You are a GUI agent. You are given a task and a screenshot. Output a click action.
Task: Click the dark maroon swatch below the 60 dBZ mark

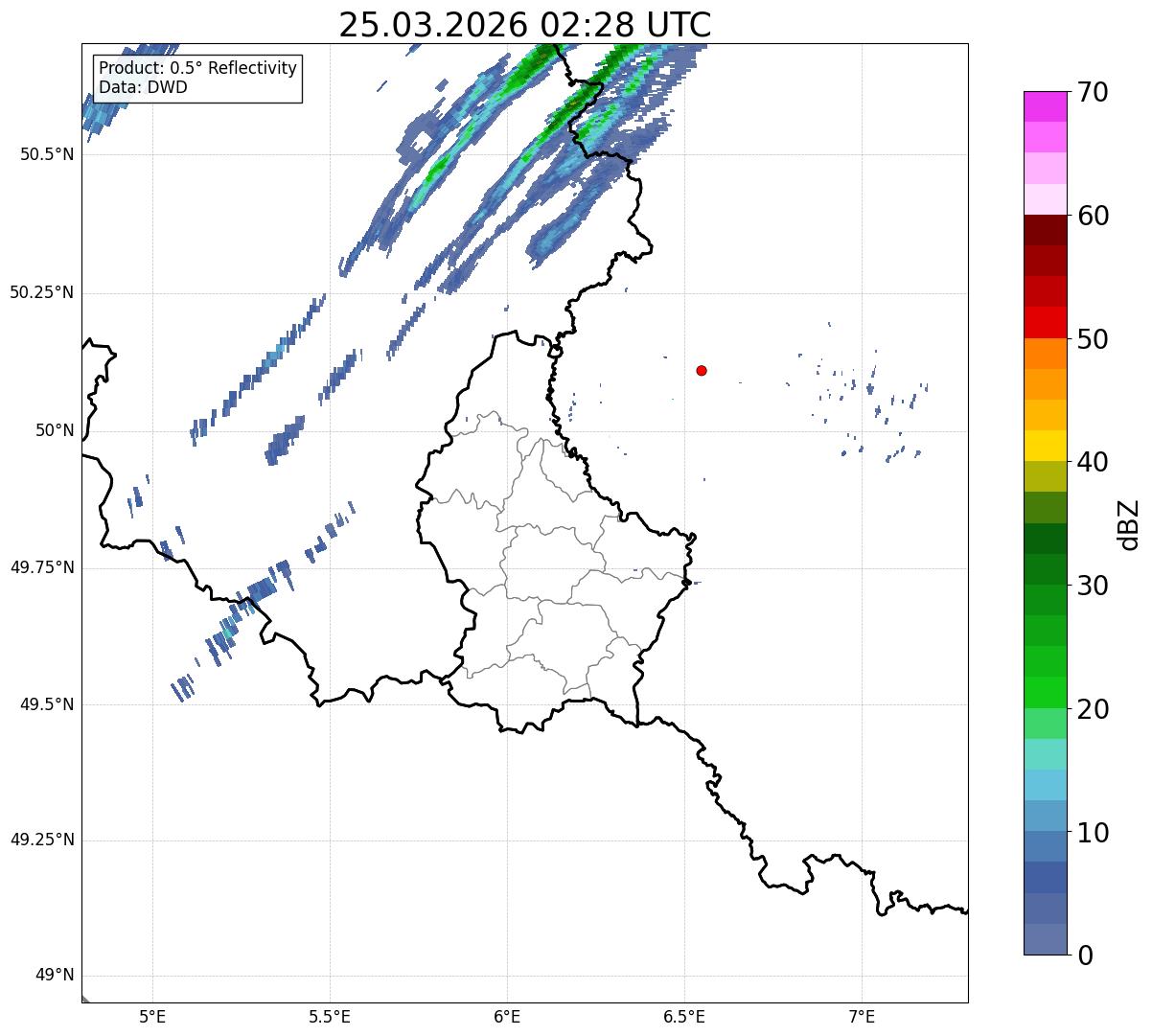pos(1045,230)
